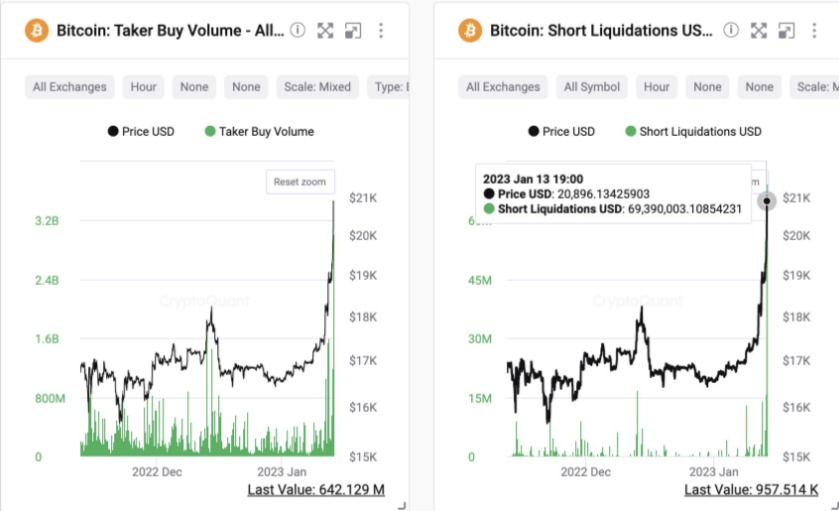839x511 pixels.
Task: Hide the Short Liquidations USD legend series
Action: tap(693, 131)
